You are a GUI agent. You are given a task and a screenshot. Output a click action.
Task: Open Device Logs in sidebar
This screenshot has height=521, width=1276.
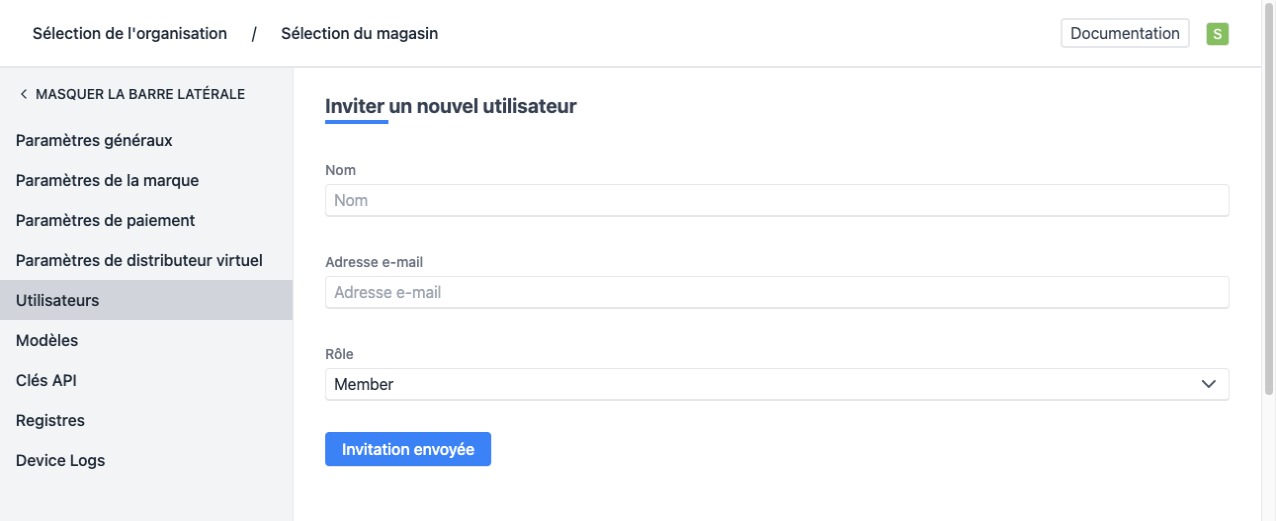click(x=60, y=460)
